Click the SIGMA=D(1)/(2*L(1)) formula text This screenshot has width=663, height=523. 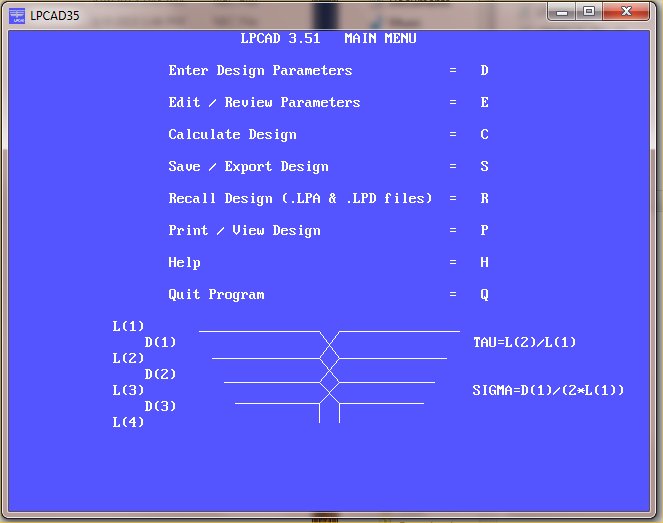point(548,391)
